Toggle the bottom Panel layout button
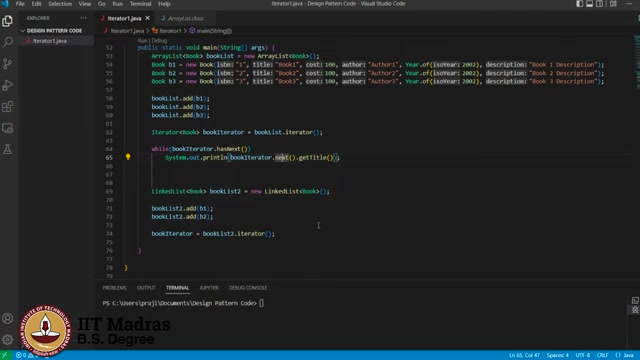The image size is (640, 360). 589,4
